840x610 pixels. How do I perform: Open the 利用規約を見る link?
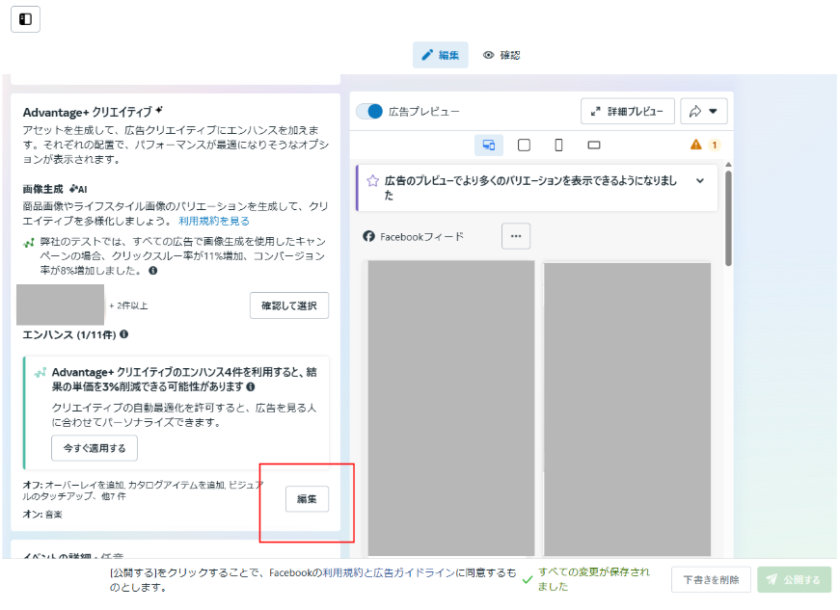(214, 220)
